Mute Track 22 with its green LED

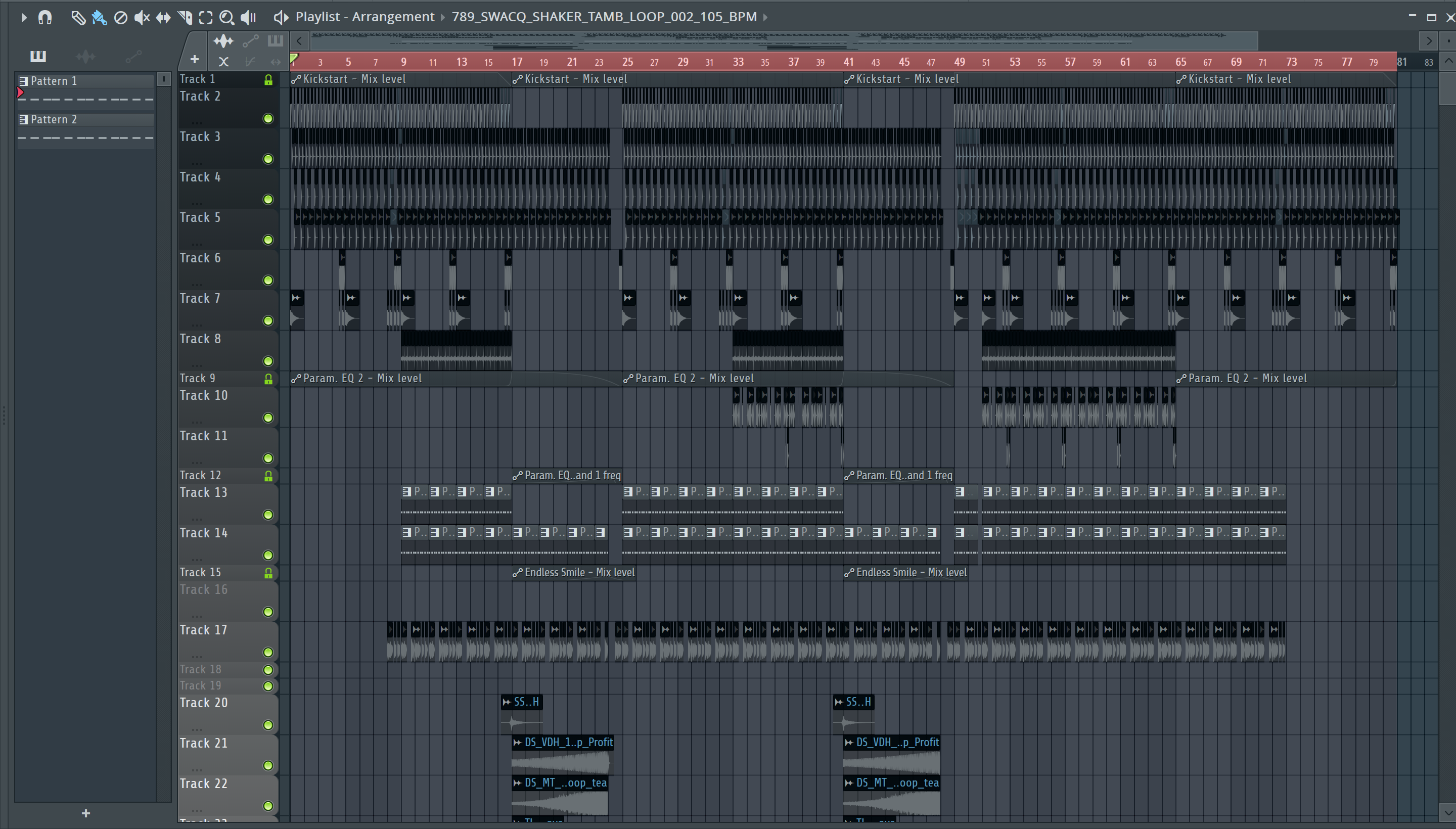point(268,806)
